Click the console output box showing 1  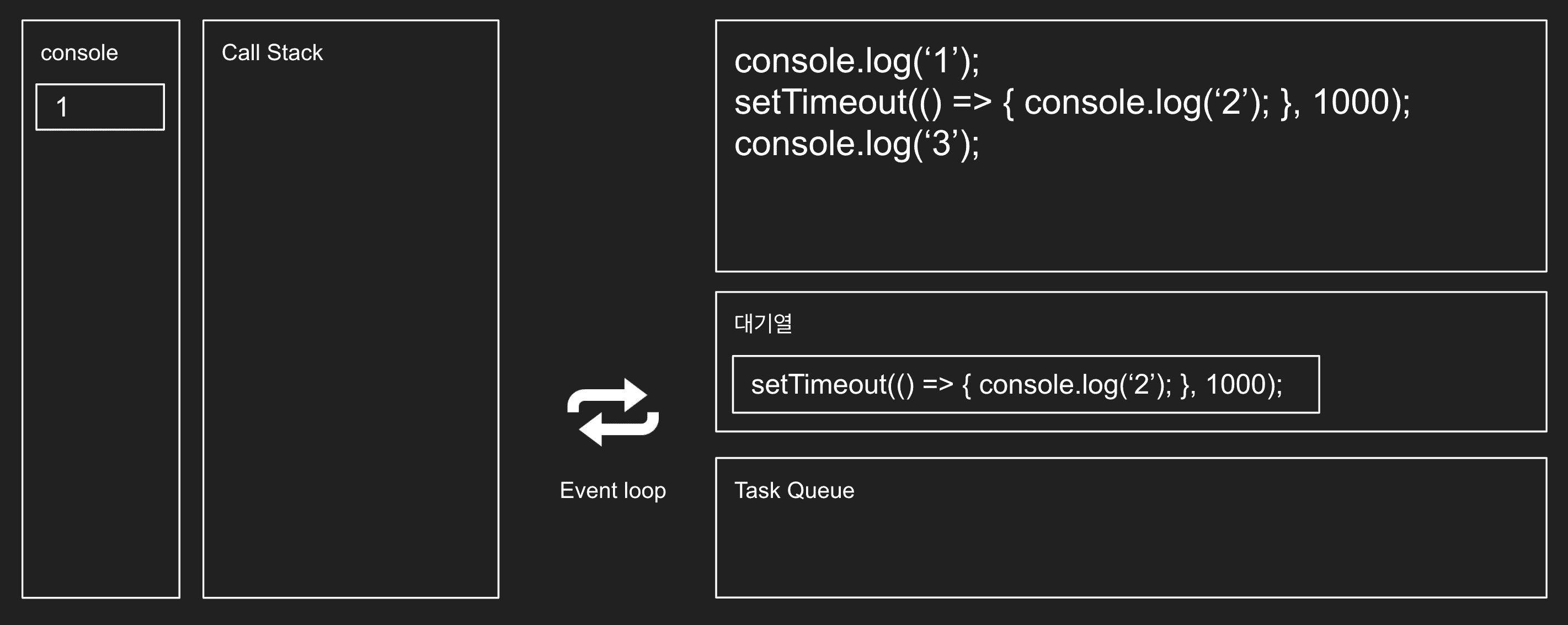[100, 107]
